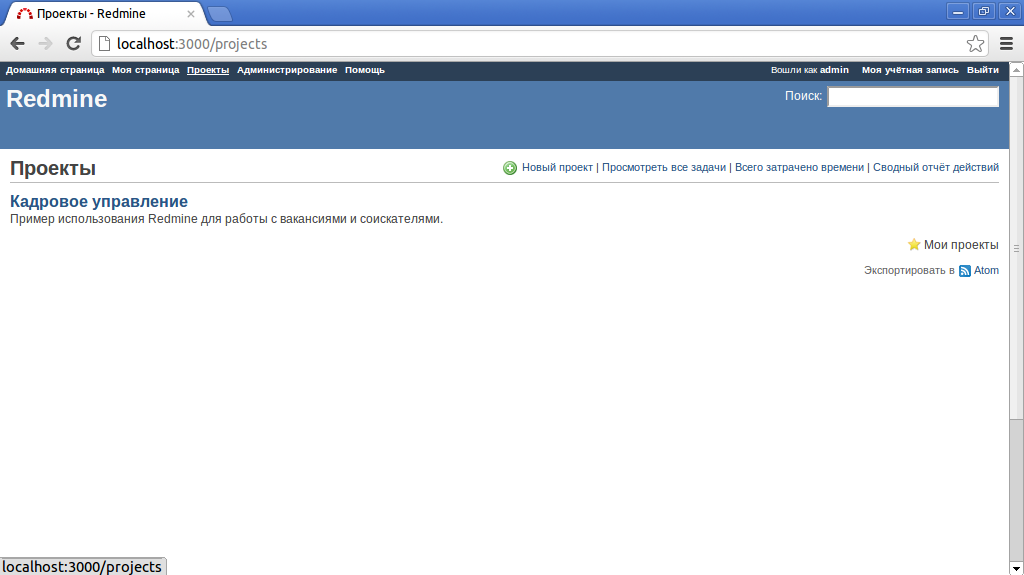Bookmark page with the star icon

pyautogui.click(x=975, y=44)
